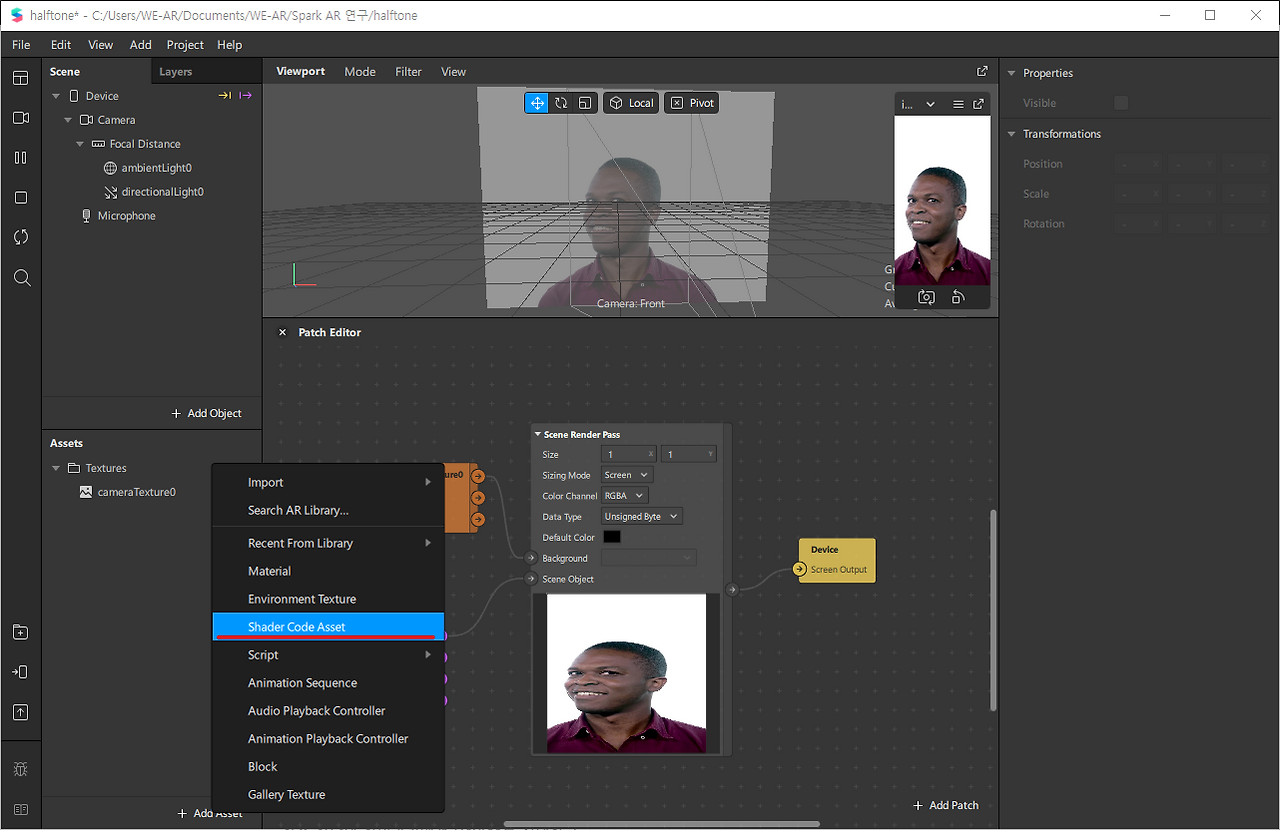Click the bug report icon

[x=21, y=769]
